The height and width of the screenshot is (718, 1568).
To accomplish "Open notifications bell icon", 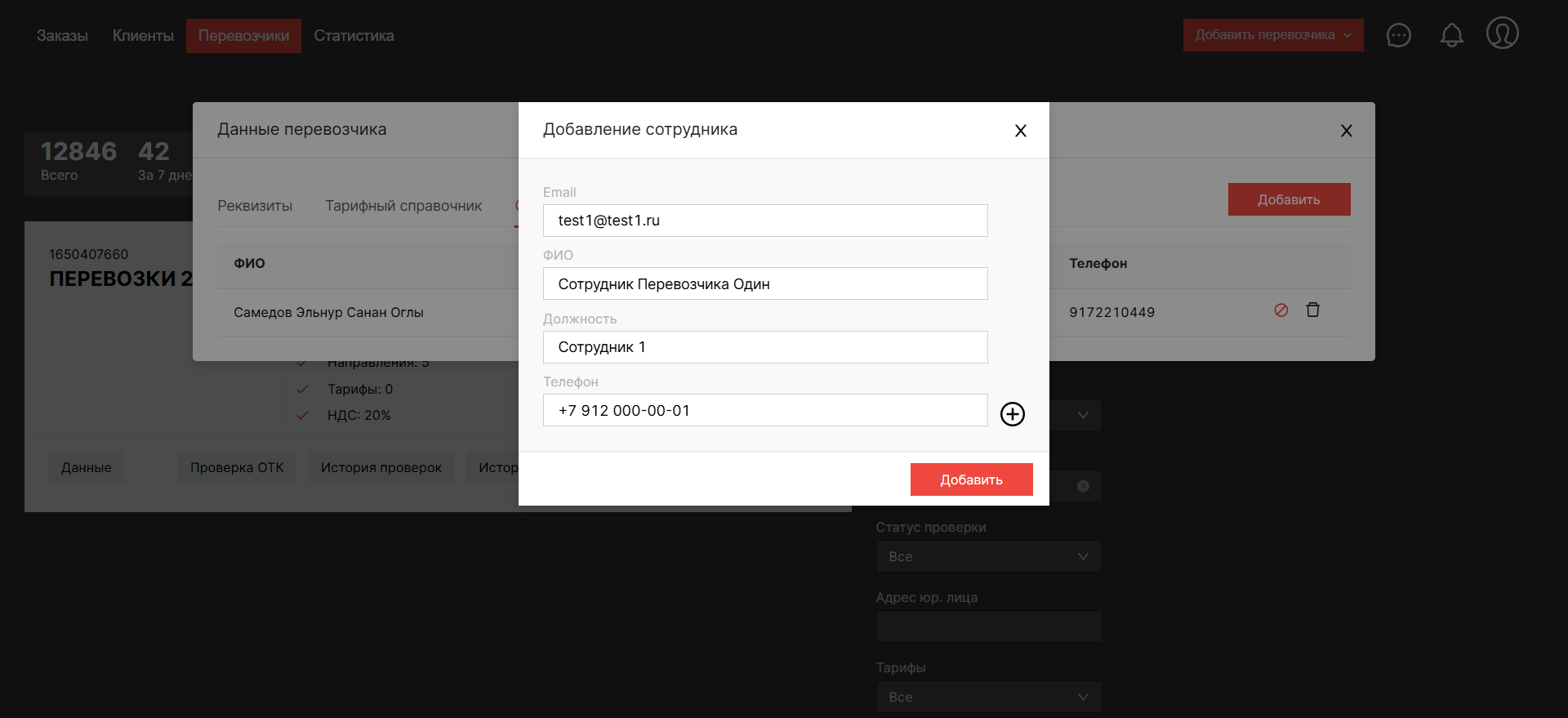I will 1451,35.
